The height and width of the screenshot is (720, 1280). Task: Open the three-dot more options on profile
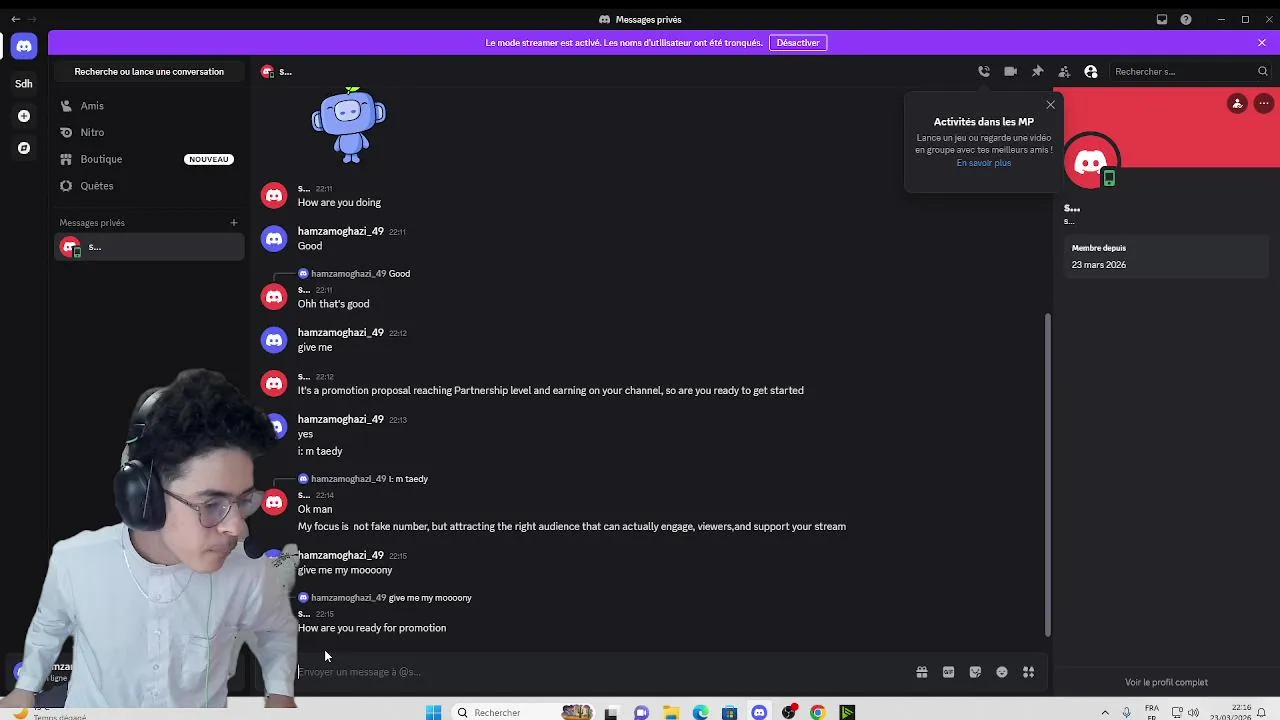(1264, 103)
